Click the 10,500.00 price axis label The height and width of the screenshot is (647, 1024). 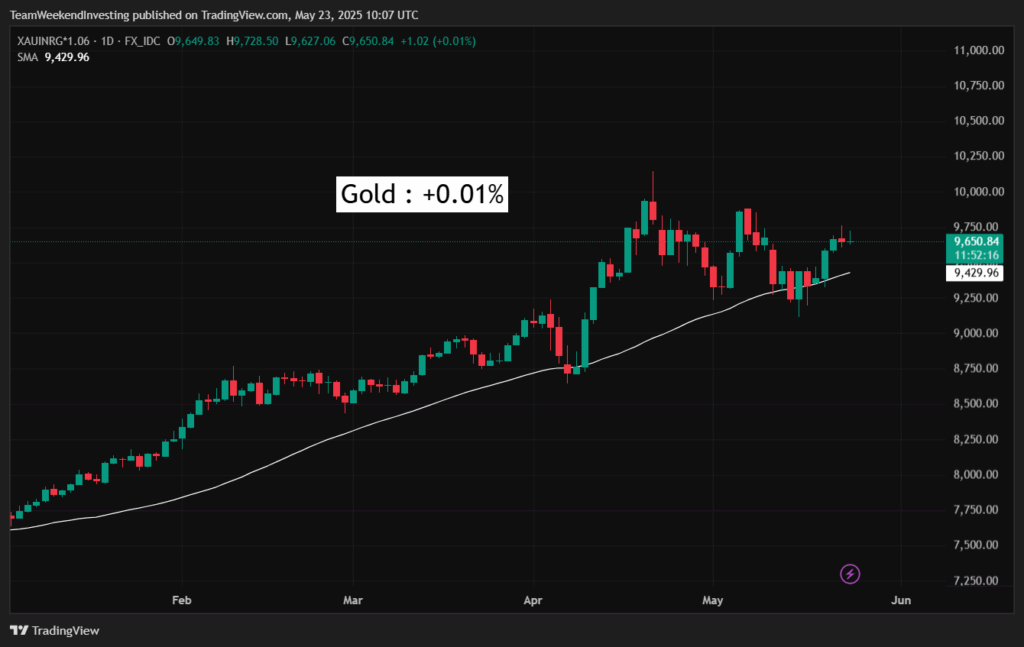979,121
